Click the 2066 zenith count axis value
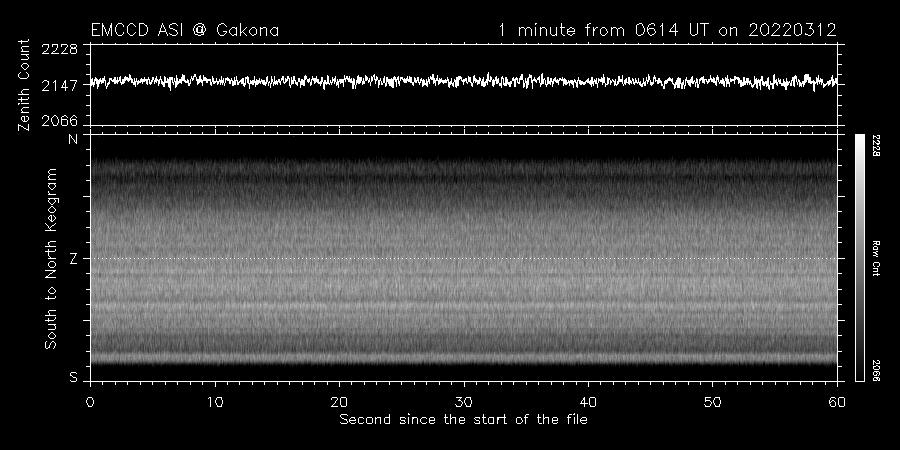The height and width of the screenshot is (450, 900). pyautogui.click(x=60, y=121)
